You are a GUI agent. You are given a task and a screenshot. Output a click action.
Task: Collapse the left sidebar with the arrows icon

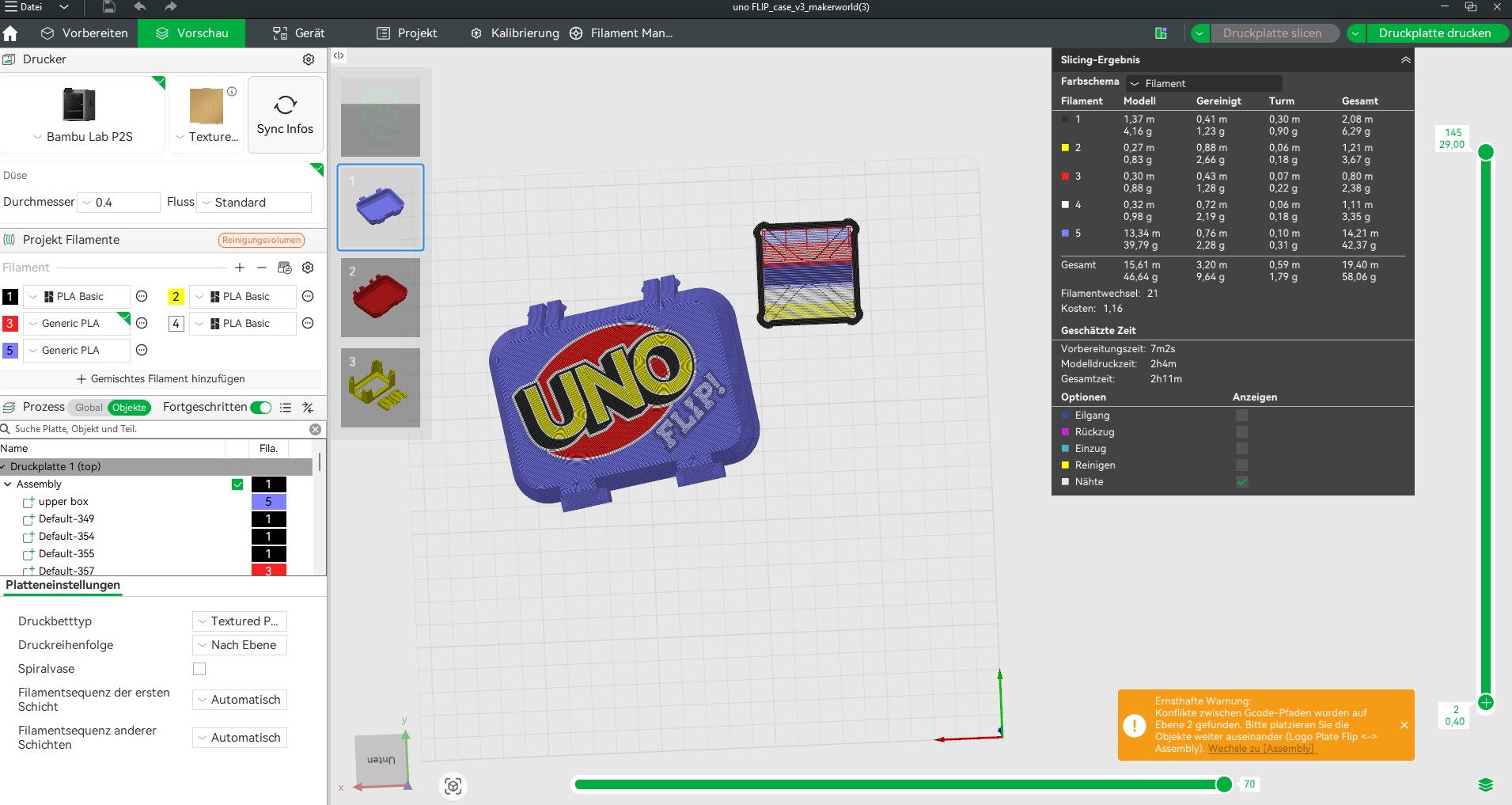tap(339, 55)
